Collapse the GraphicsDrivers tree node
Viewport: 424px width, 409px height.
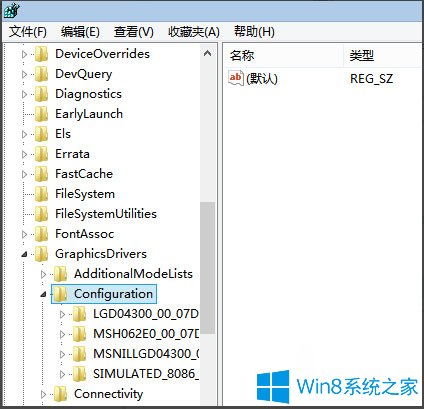point(24,255)
